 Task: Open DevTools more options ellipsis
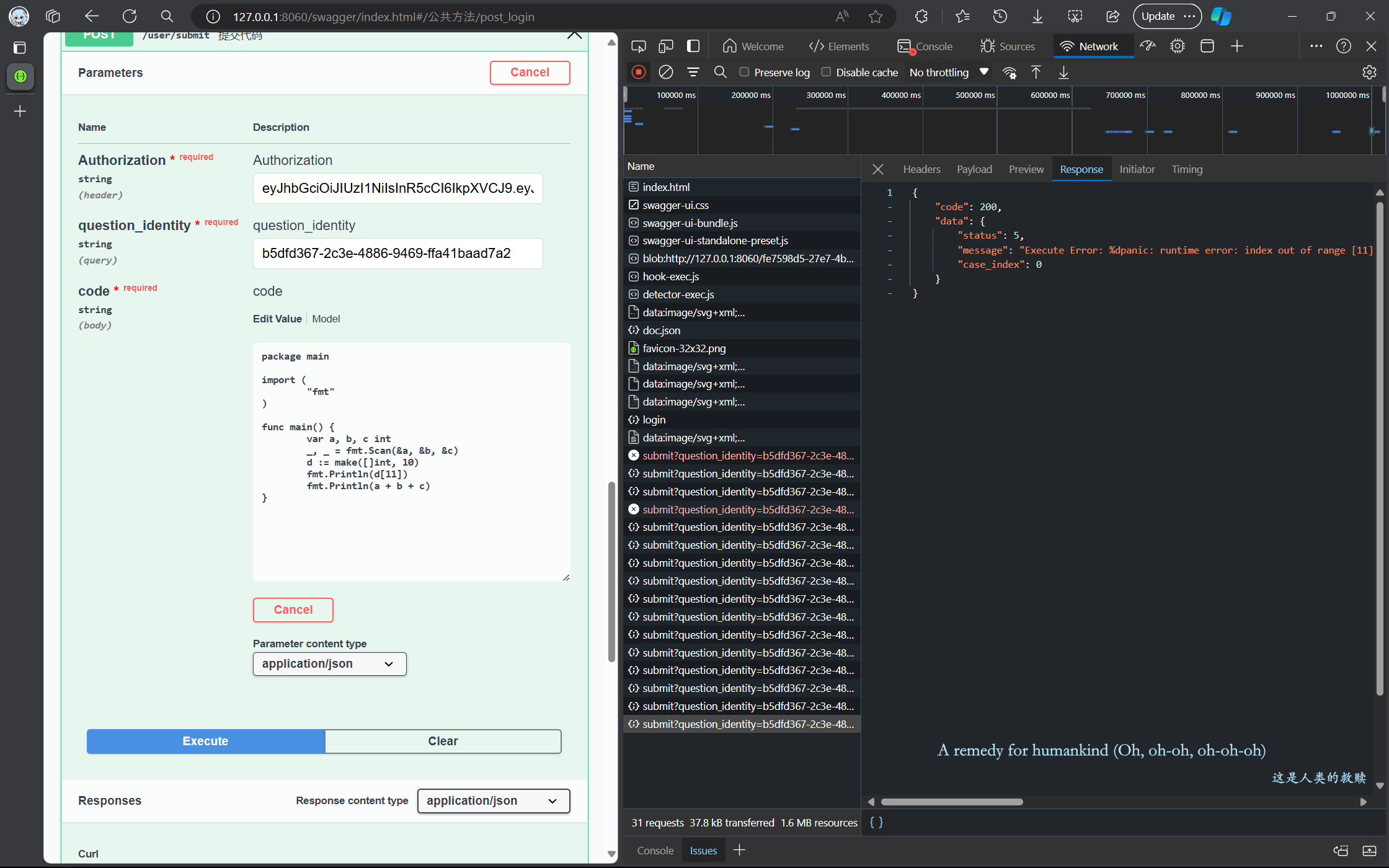coord(1316,46)
